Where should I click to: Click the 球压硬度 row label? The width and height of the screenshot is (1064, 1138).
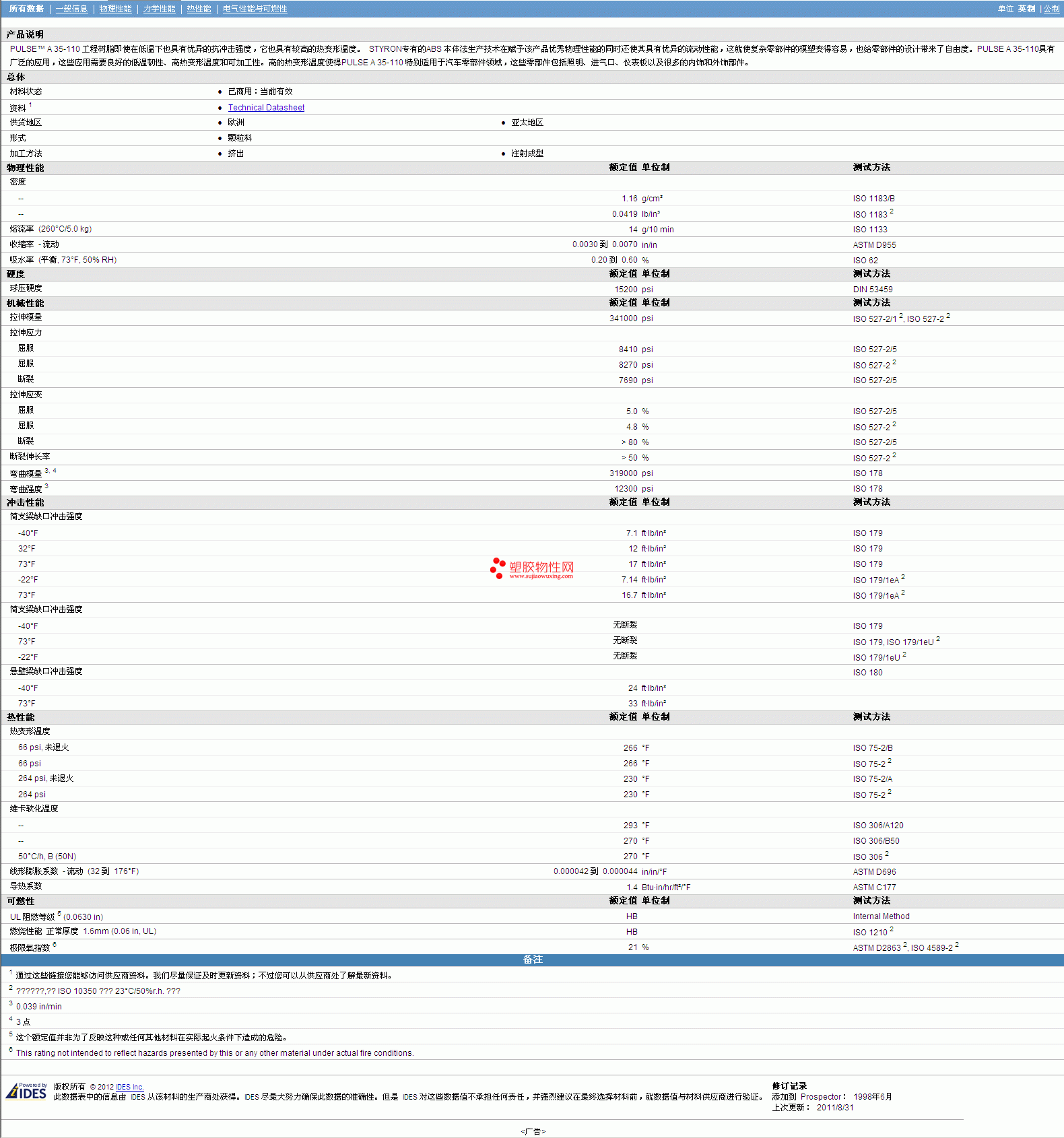26,288
